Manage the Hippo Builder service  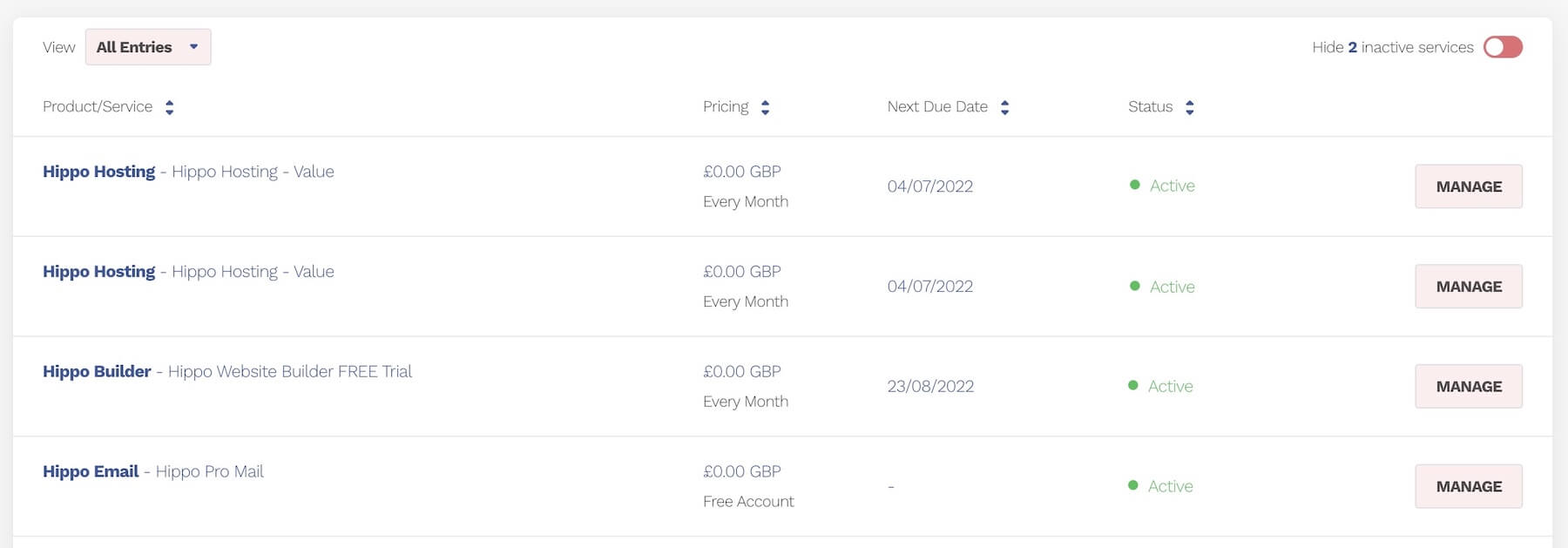[x=1468, y=386]
